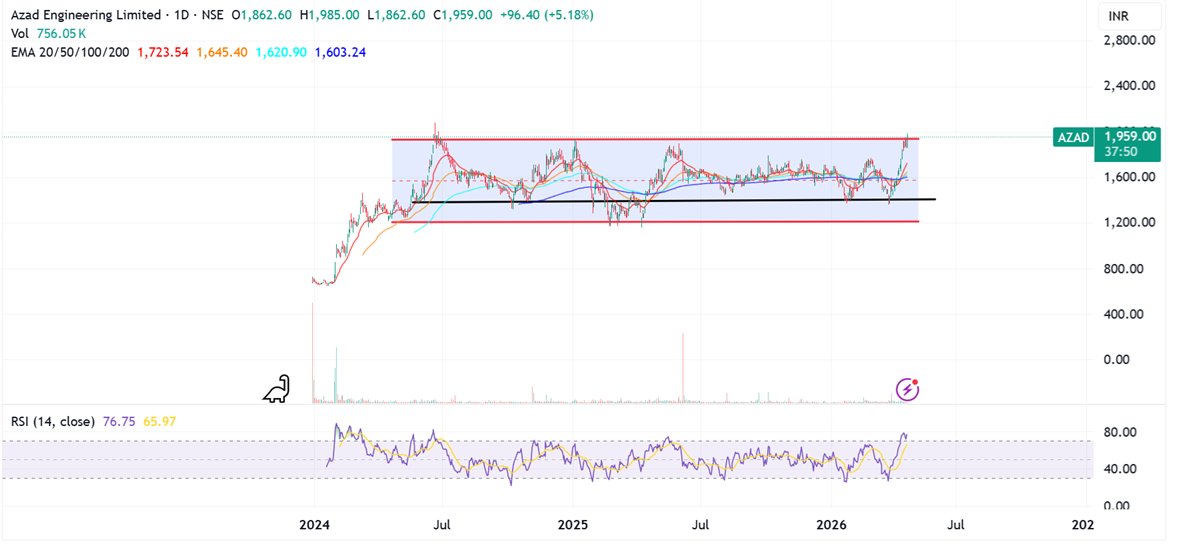This screenshot has width=1180, height=551.
Task: Click the 2026 label on time axis
Action: click(831, 524)
